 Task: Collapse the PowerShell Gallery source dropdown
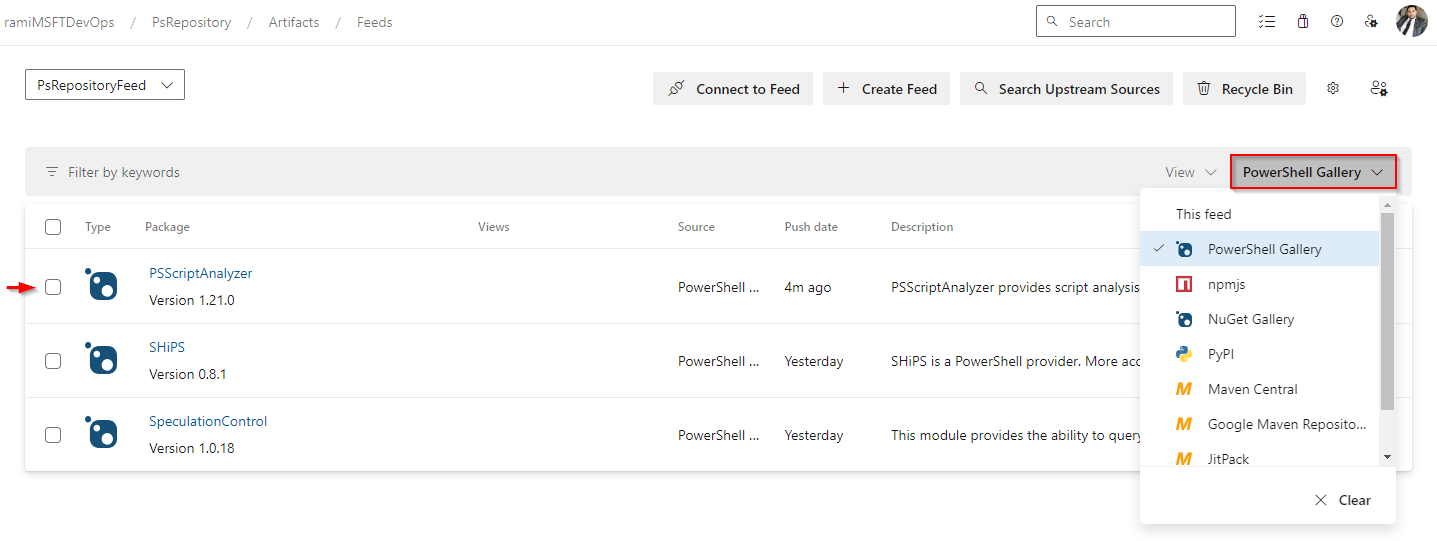pos(1313,172)
